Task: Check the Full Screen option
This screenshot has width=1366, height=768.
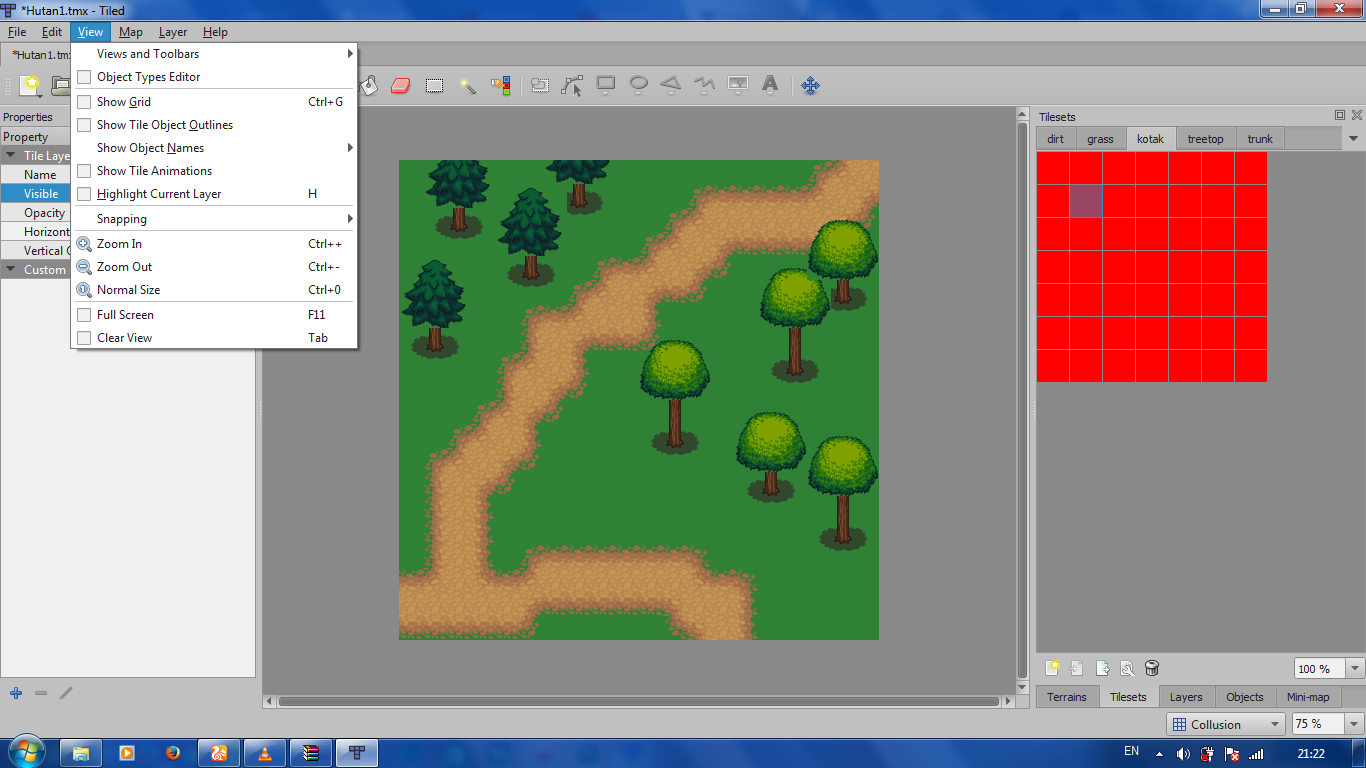Action: (x=85, y=315)
